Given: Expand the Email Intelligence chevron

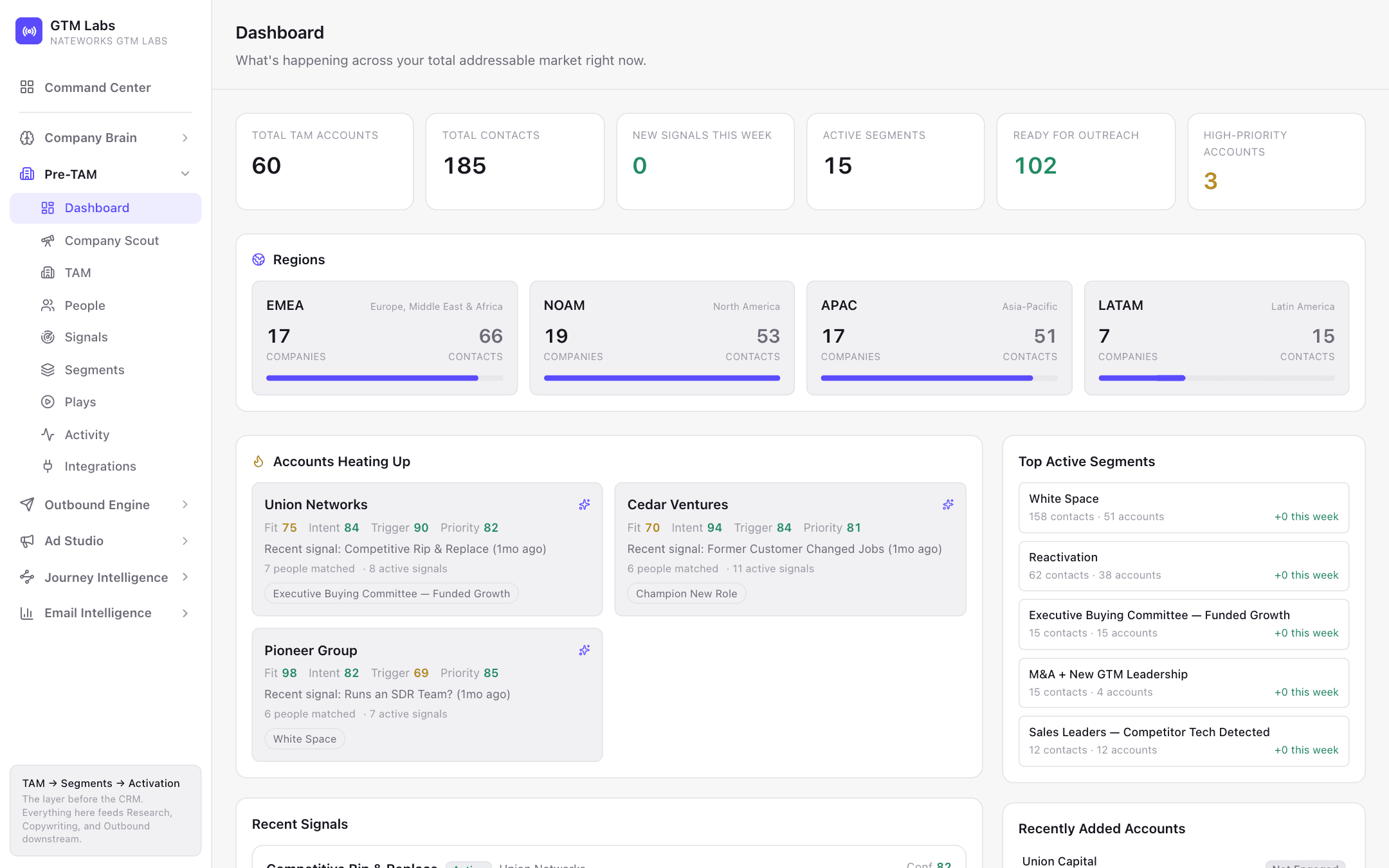Looking at the screenshot, I should pyautogui.click(x=185, y=613).
